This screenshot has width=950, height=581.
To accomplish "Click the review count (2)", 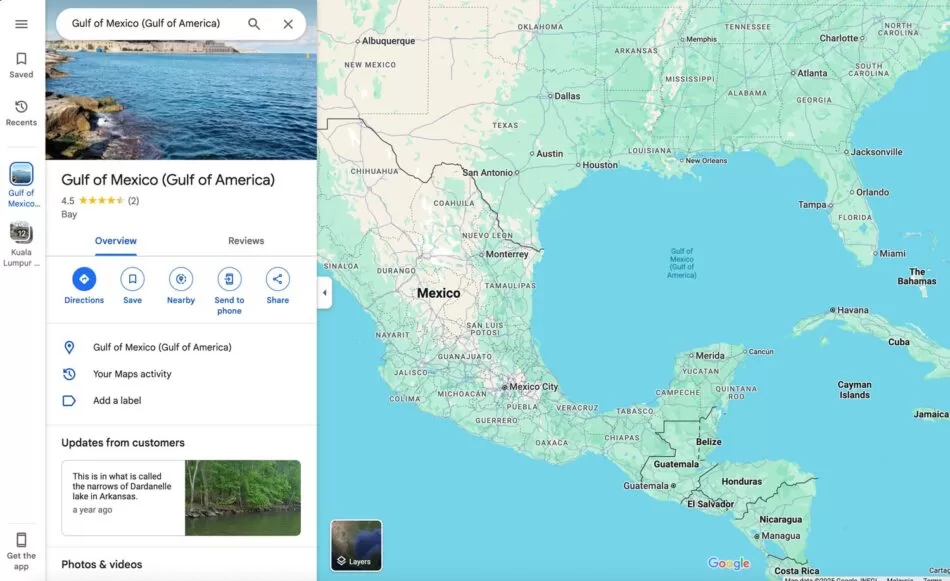I will 133,201.
